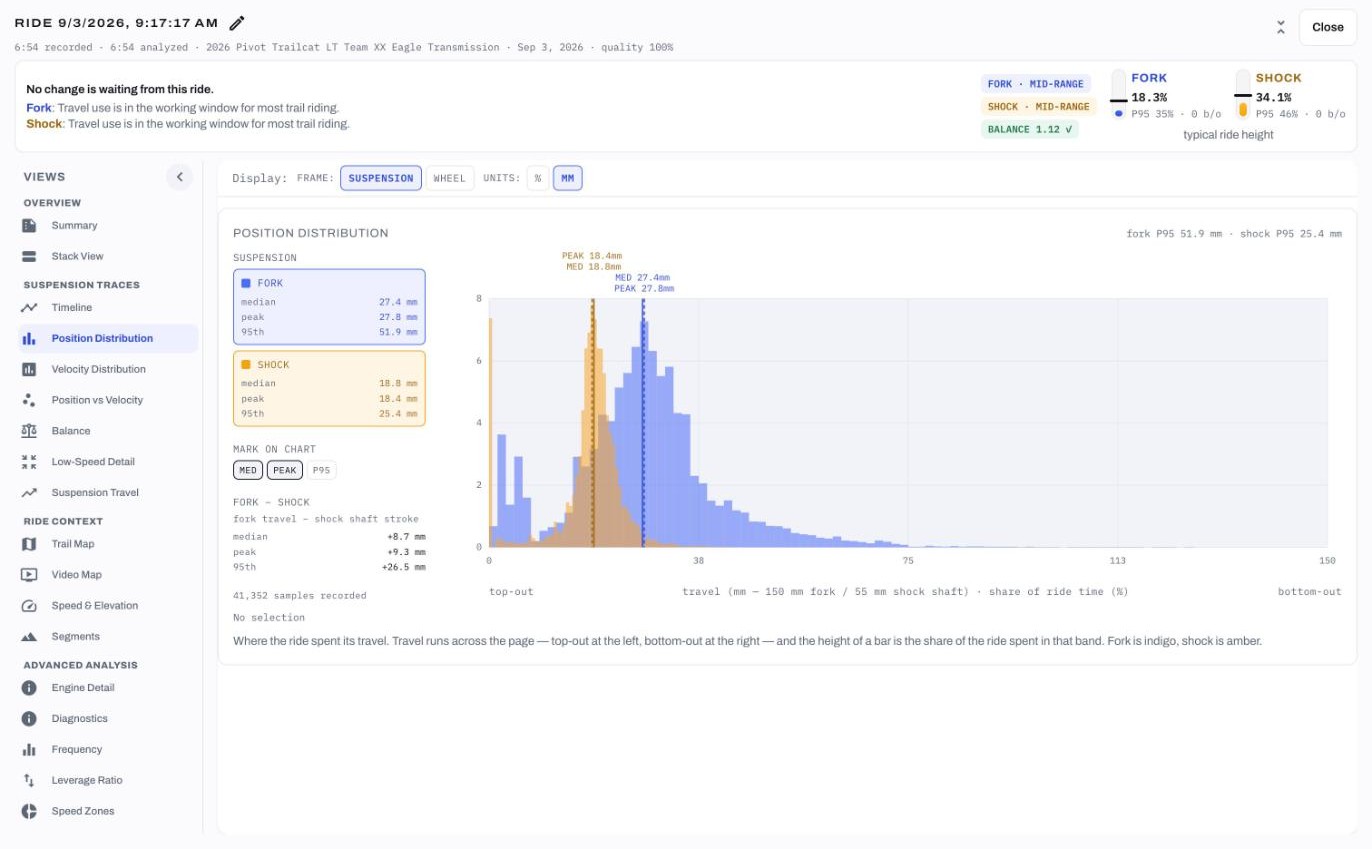Toggle P95 marker on chart
The width and height of the screenshot is (1372, 849).
pyautogui.click(x=321, y=470)
